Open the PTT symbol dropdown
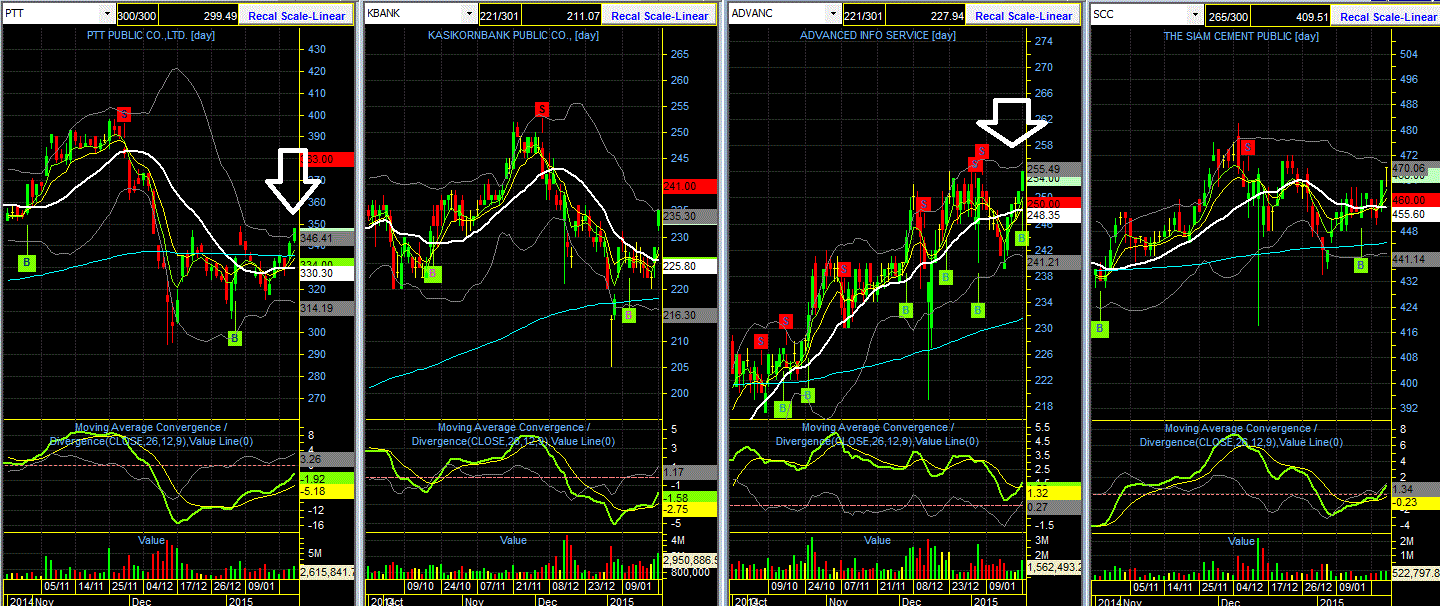This screenshot has width=1440, height=606. (107, 14)
